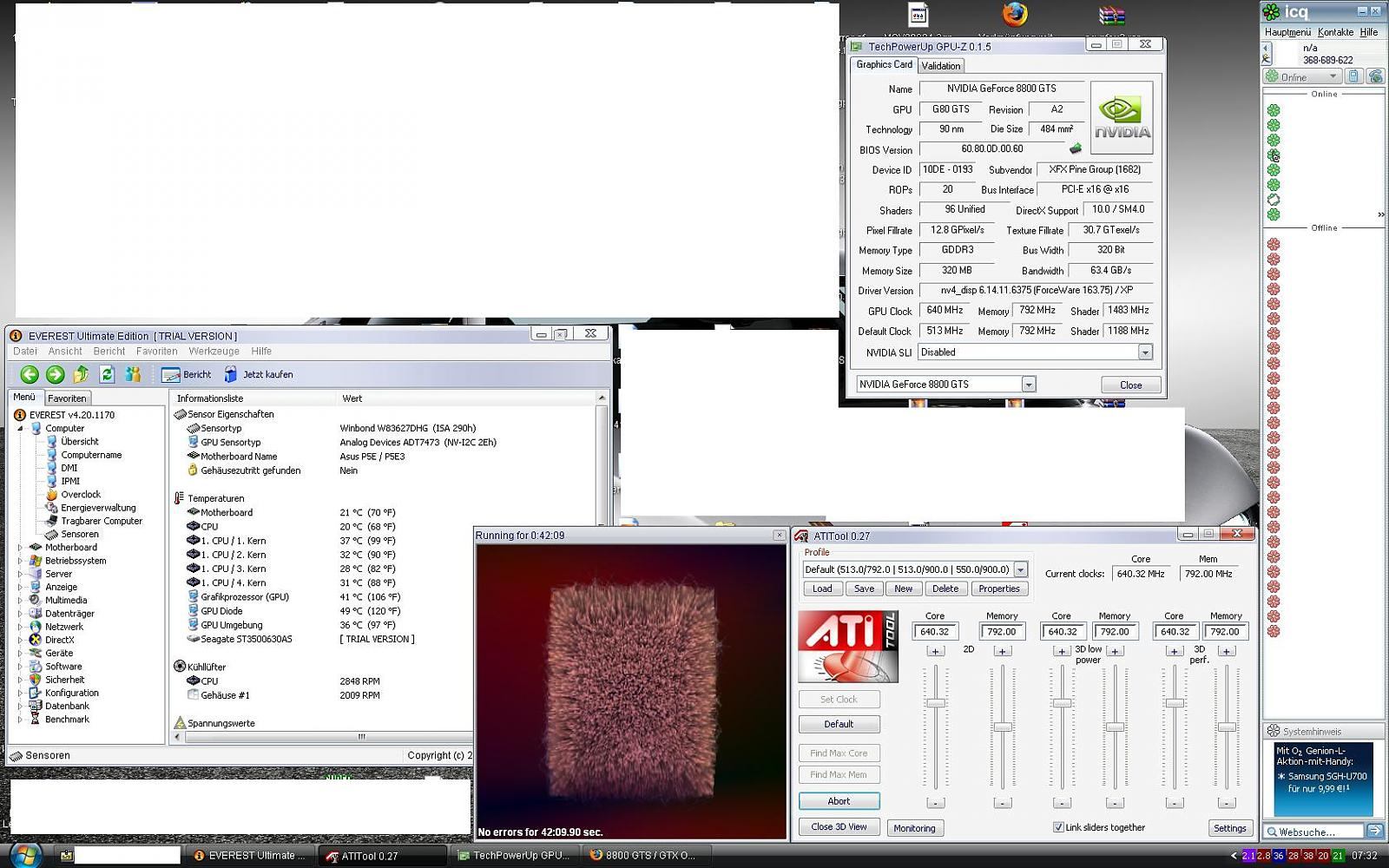Expand the Betriebssystem tree node
1389x868 pixels.
point(21,561)
